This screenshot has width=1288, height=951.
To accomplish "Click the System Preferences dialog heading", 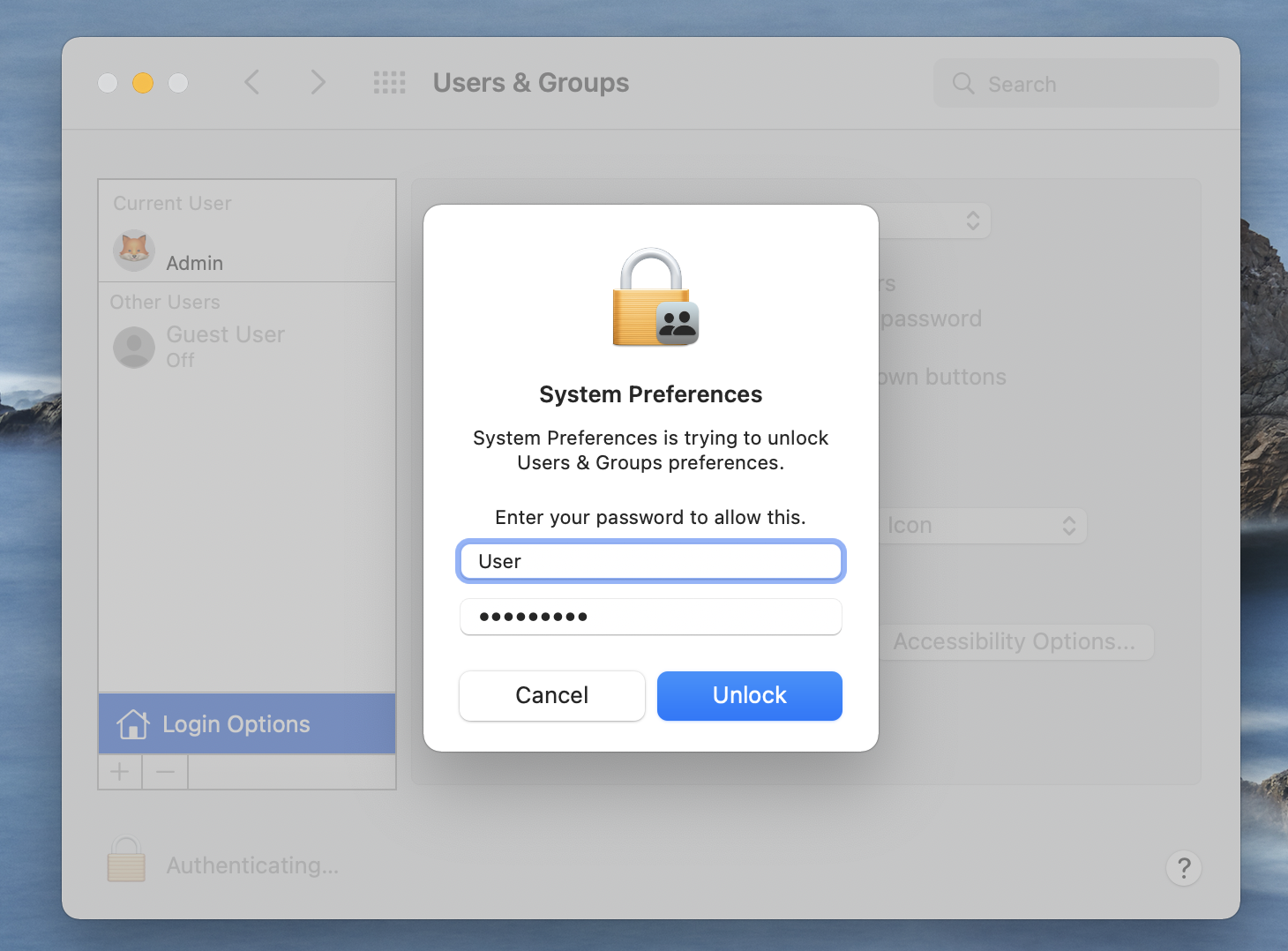I will click(x=651, y=394).
